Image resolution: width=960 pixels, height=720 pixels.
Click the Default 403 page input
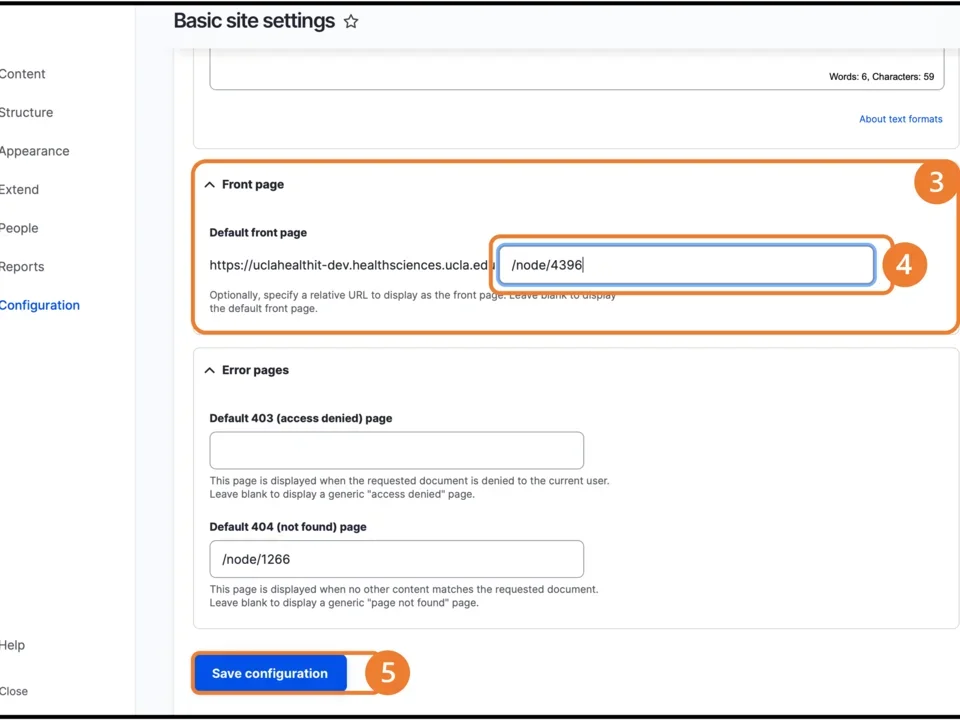(396, 450)
